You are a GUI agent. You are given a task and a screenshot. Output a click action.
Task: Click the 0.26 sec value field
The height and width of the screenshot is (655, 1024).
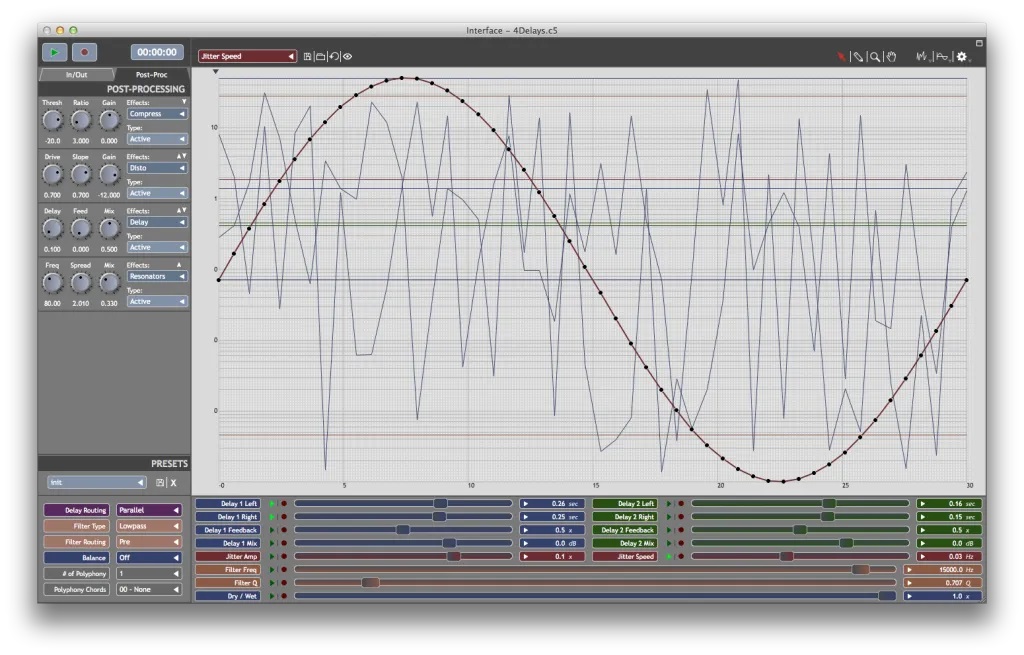552,504
